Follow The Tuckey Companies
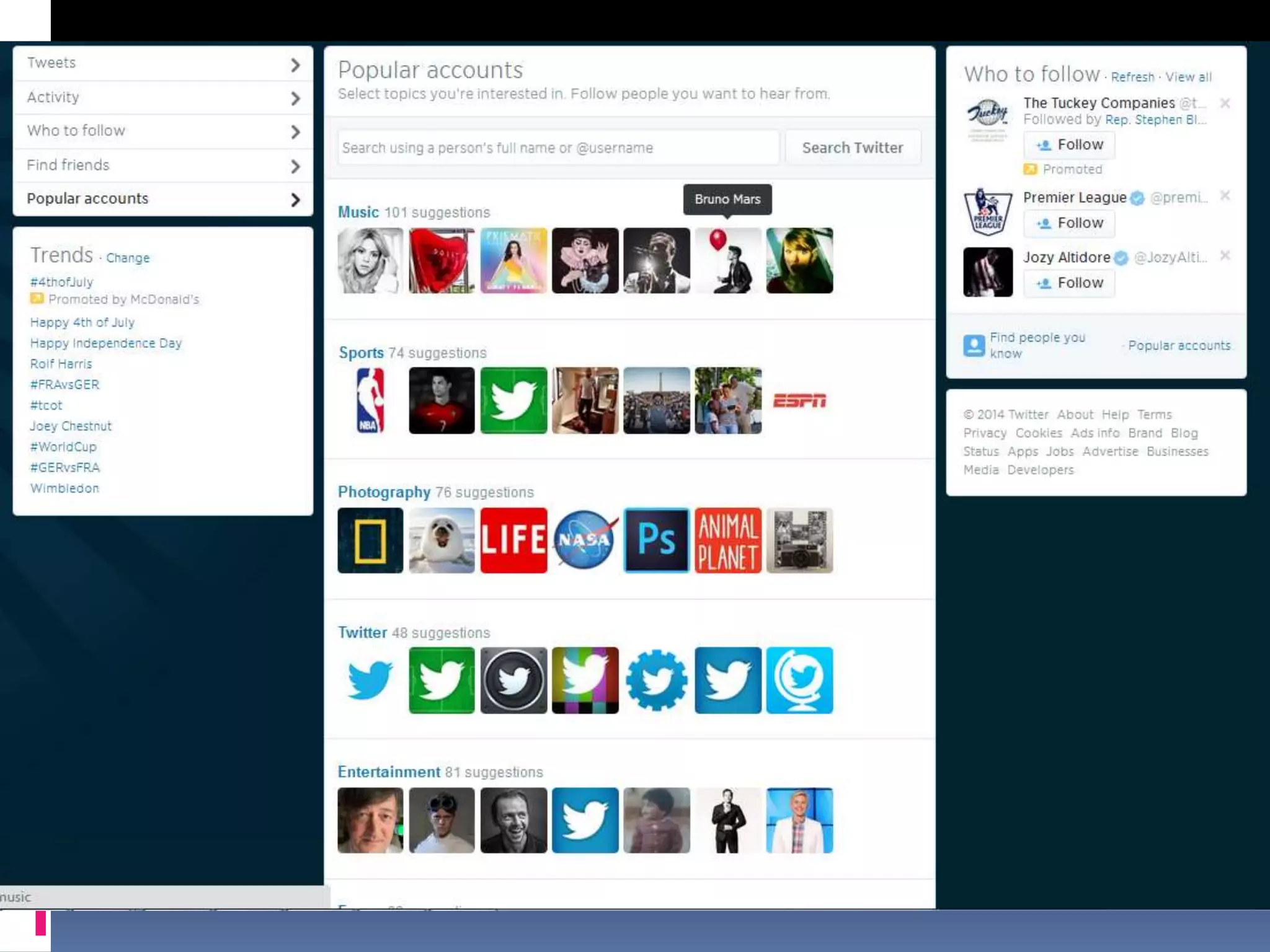The height and width of the screenshot is (952, 1270). pyautogui.click(x=1069, y=144)
